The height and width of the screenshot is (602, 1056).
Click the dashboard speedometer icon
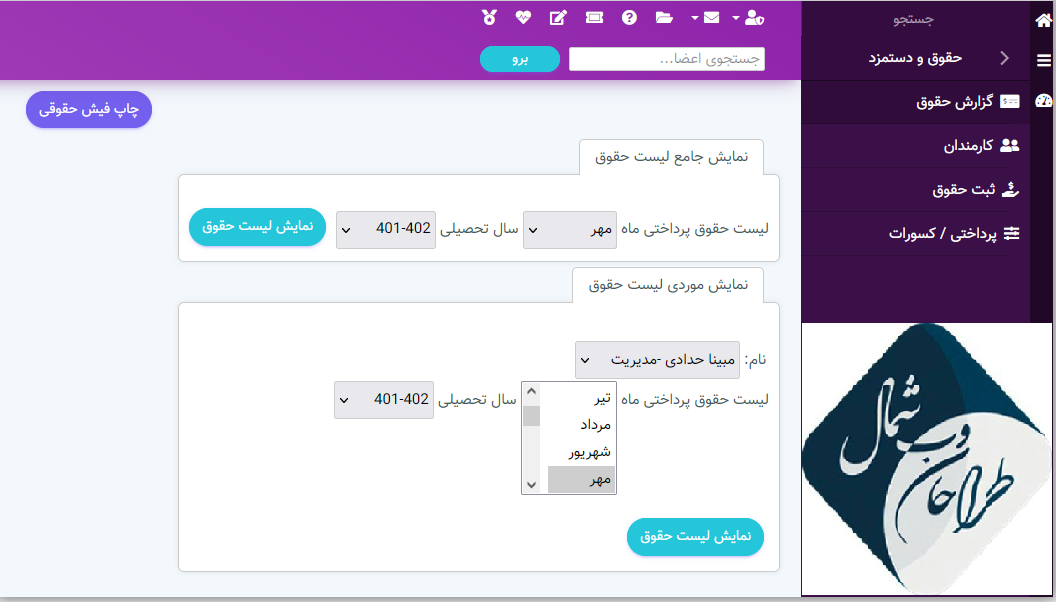1043,101
